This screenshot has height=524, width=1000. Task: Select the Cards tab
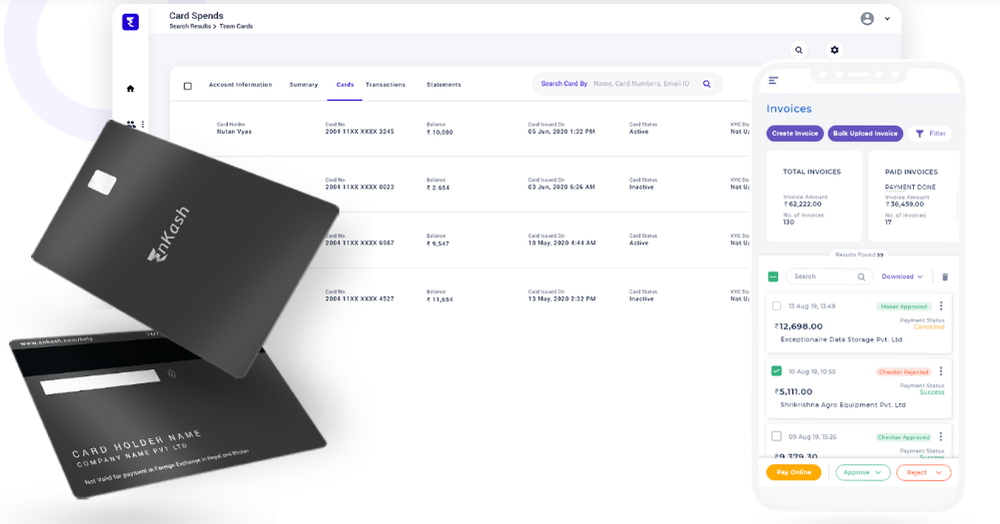pos(345,85)
